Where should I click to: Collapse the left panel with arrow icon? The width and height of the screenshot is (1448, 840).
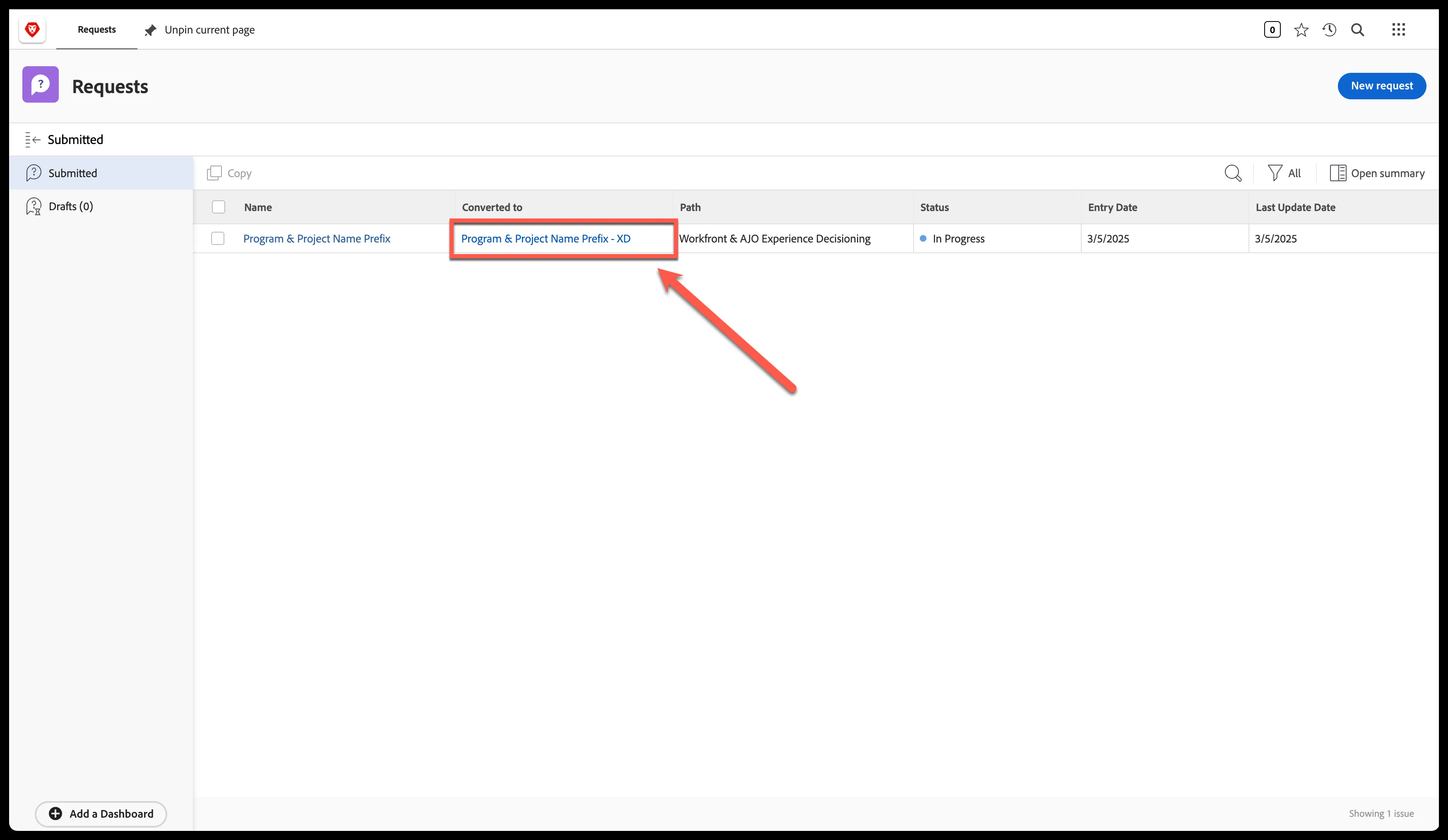click(33, 139)
